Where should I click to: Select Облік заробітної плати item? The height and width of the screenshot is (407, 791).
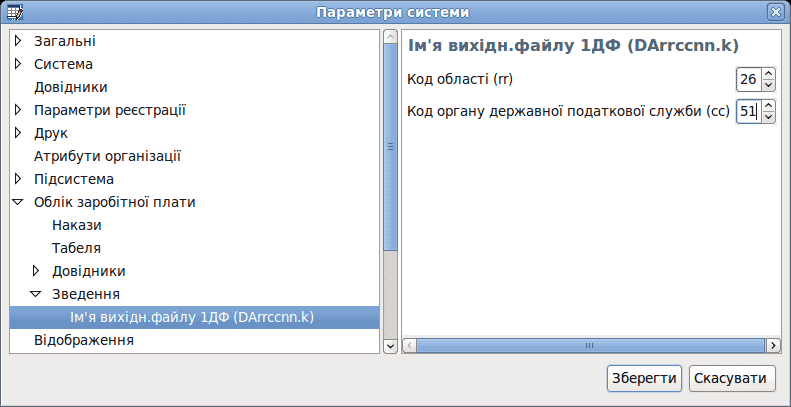click(115, 202)
